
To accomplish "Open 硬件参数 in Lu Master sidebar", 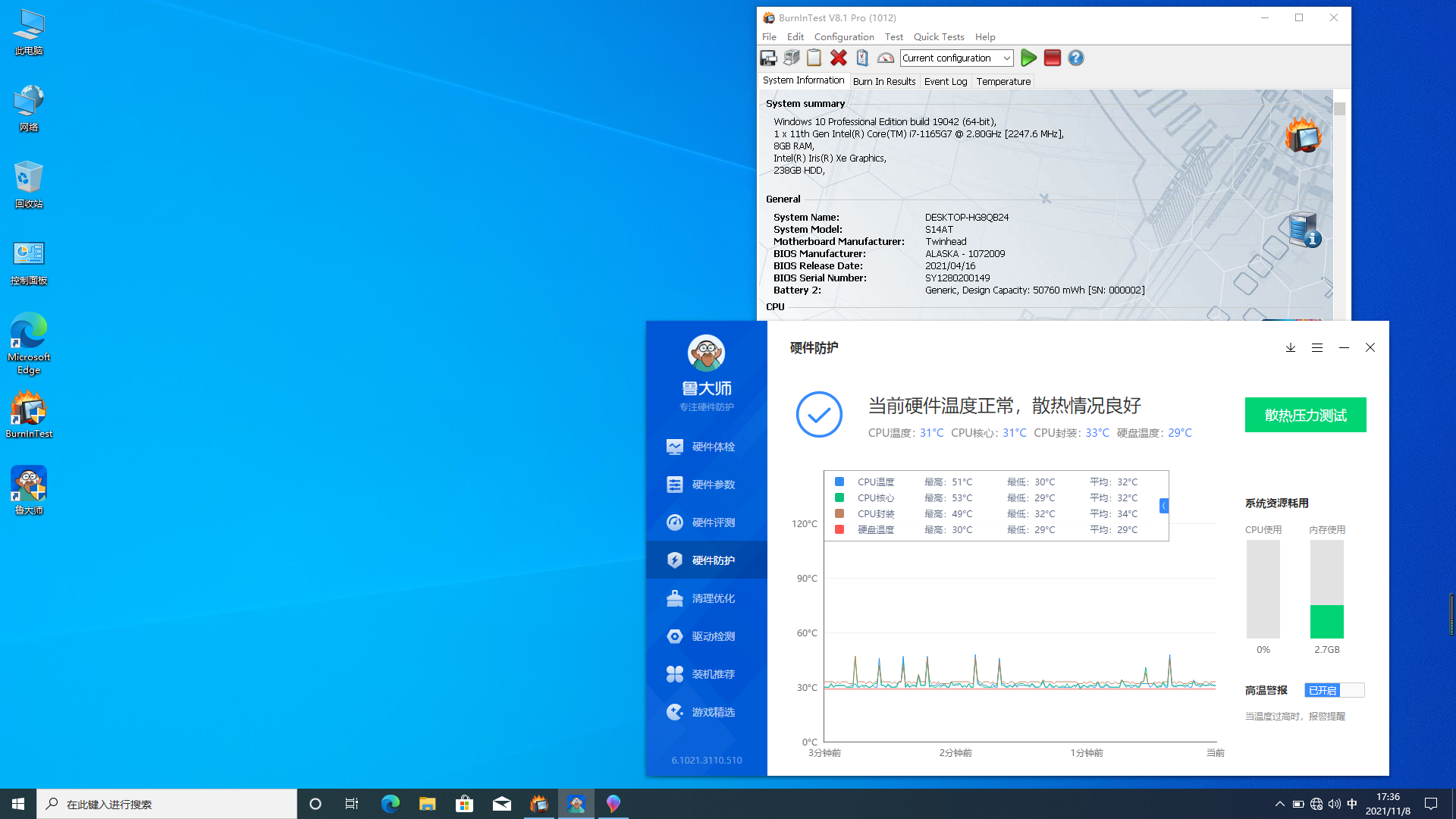I will point(713,485).
